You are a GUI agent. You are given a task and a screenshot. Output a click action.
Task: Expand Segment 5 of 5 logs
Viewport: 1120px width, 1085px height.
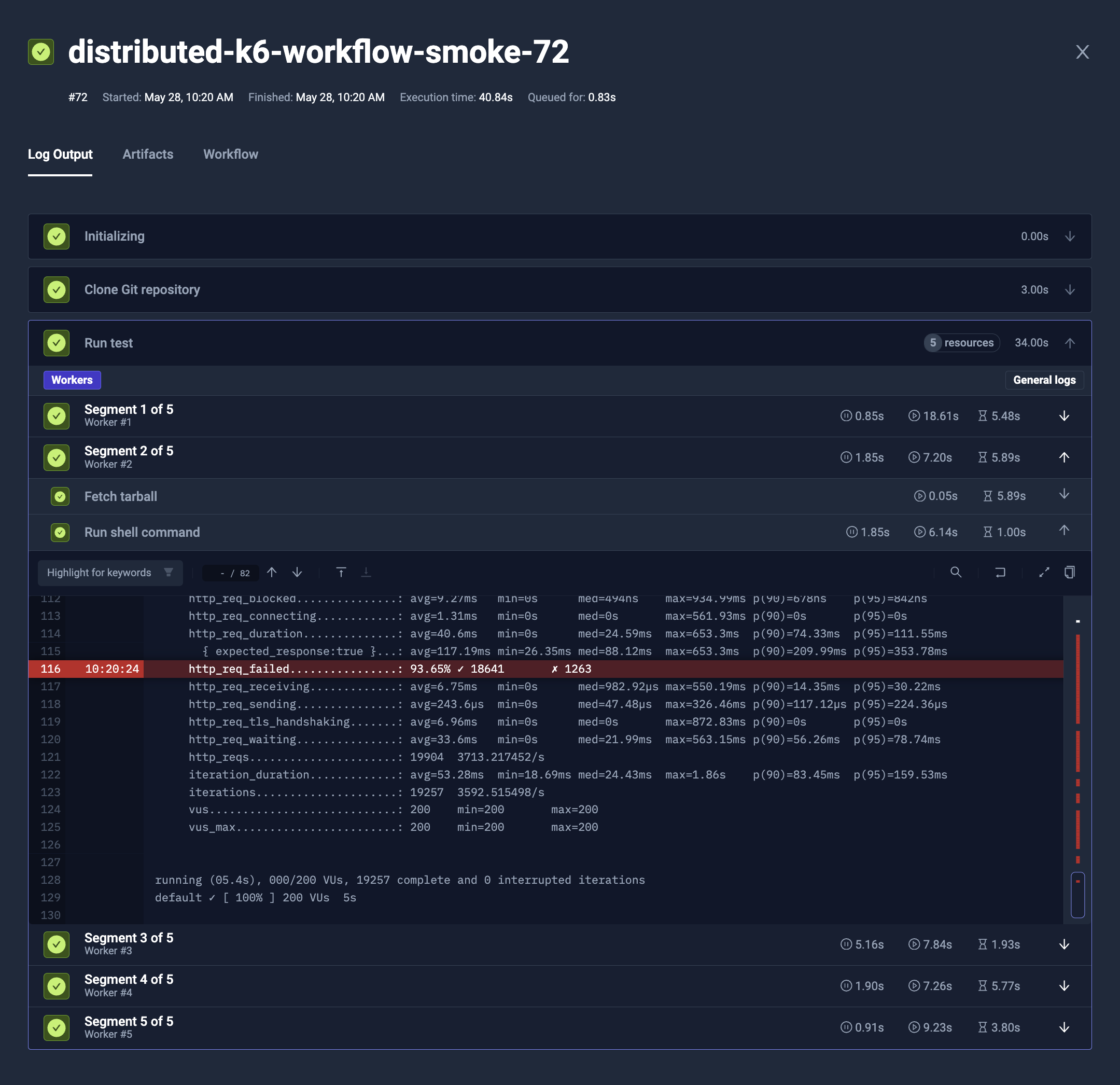point(1064,1027)
